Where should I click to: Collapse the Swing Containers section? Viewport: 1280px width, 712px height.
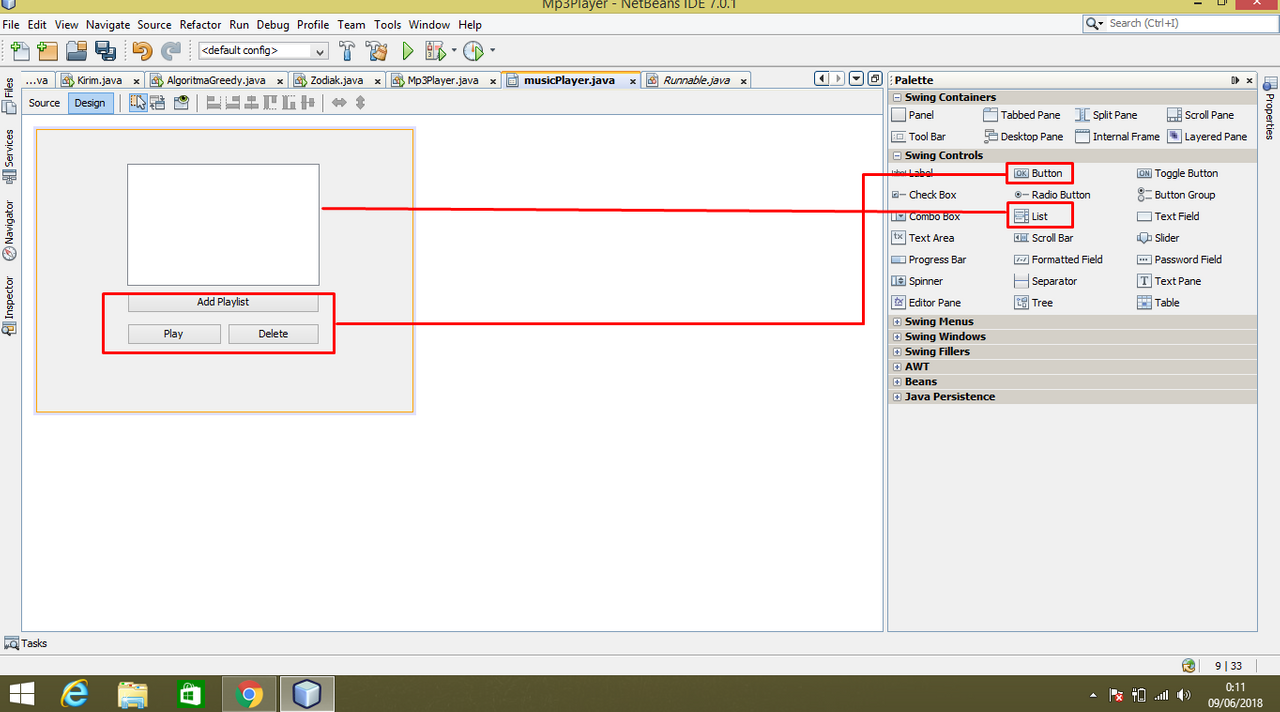896,98
